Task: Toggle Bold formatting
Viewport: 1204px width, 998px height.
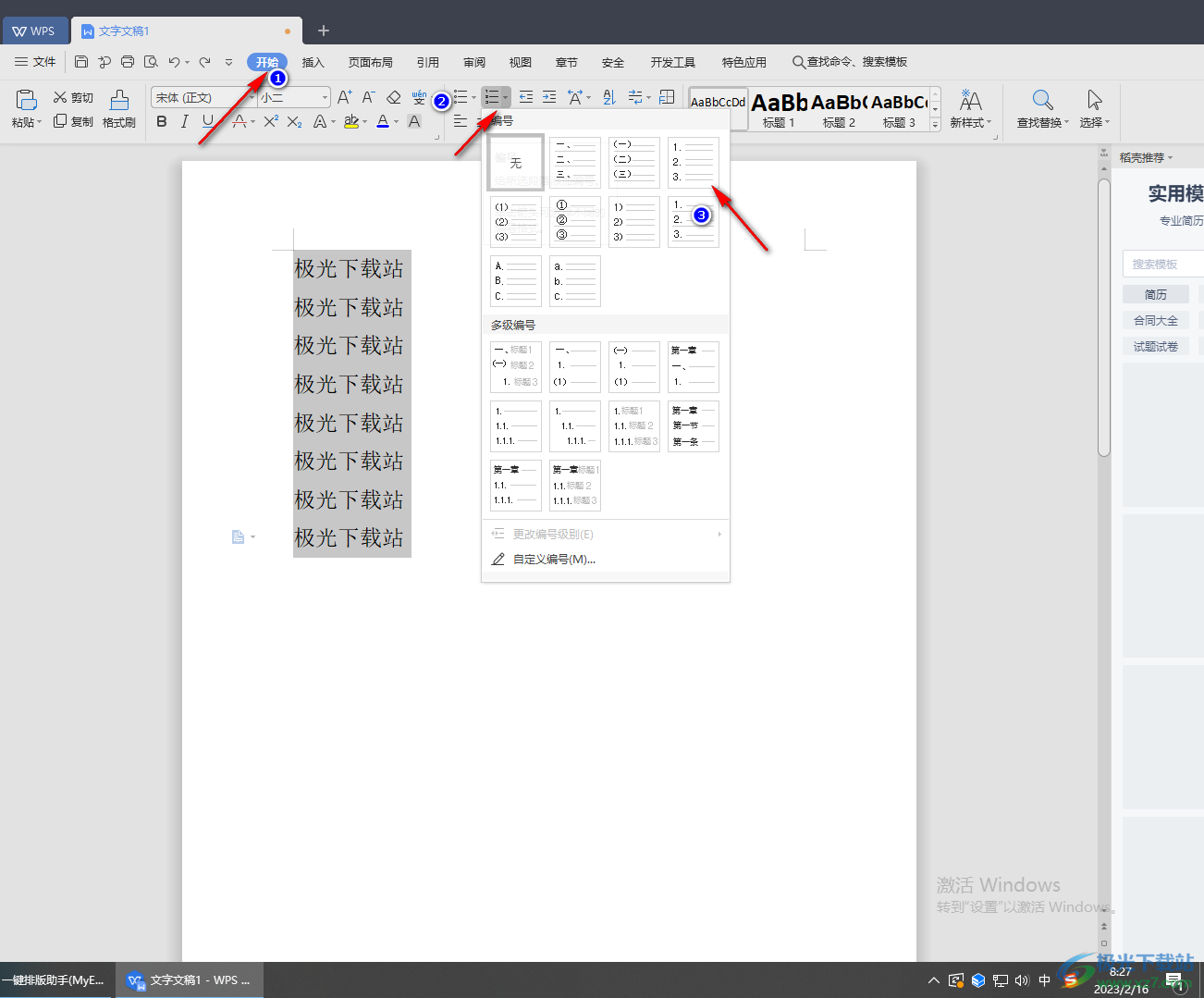Action: [162, 121]
